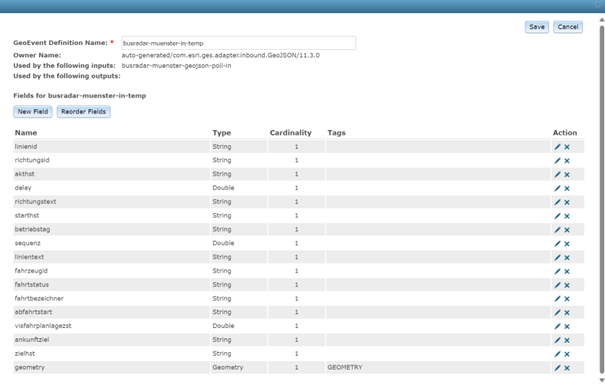Image resolution: width=605 pixels, height=384 pixels.
Task: Select the 'zielhst' name cell
Action: (112, 354)
